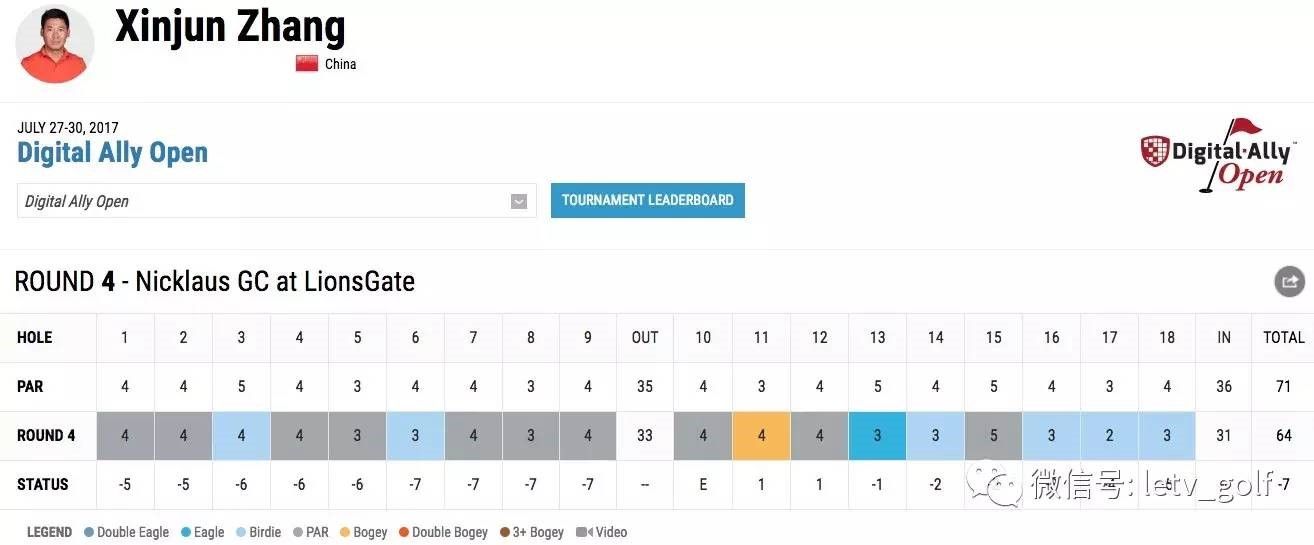Select the eagle score on hole 13

pyautogui.click(x=878, y=435)
